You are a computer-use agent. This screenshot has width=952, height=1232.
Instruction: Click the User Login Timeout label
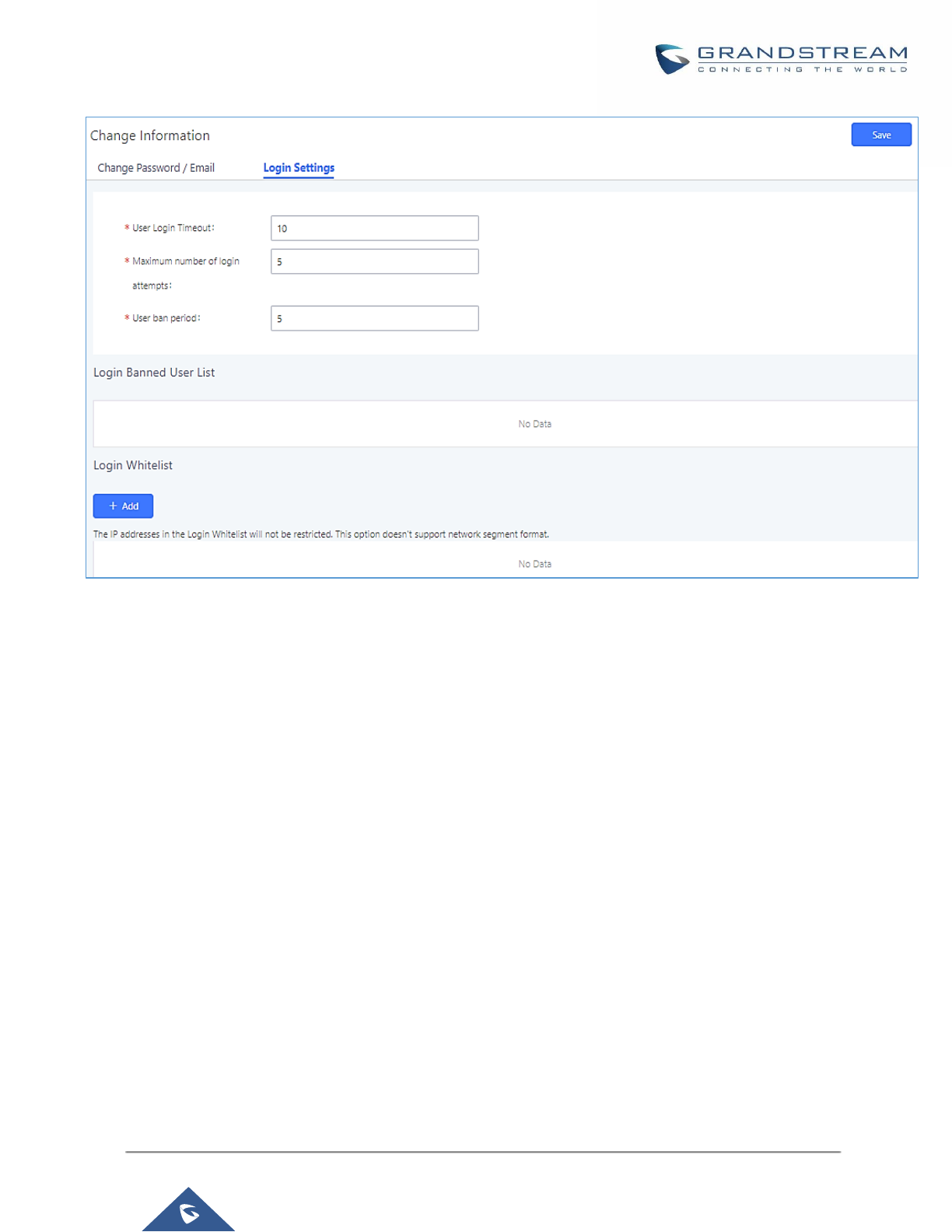click(x=173, y=228)
